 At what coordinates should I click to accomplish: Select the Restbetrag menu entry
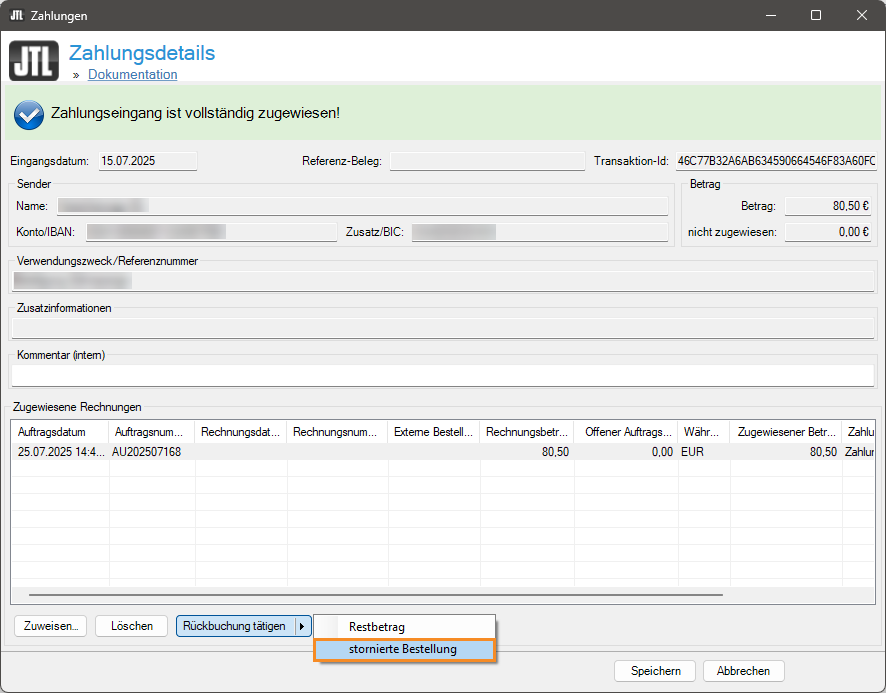click(x=377, y=627)
